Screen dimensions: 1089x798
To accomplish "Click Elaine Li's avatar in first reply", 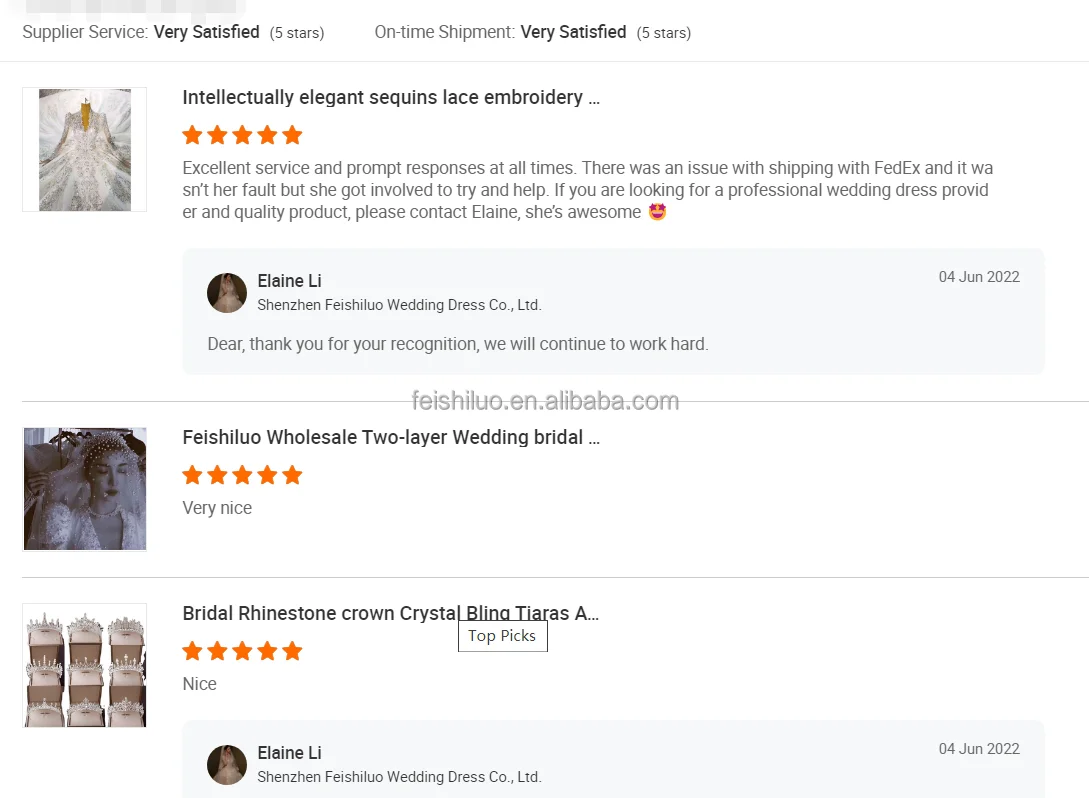I will coord(227,293).
